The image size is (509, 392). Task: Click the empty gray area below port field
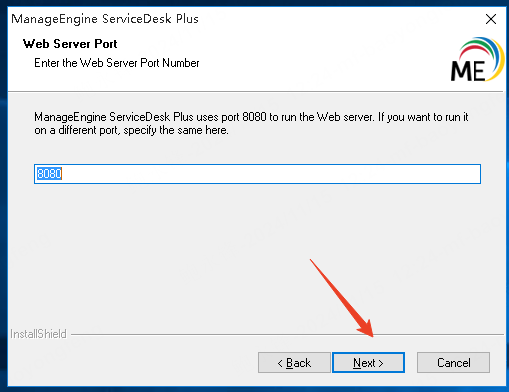257,253
